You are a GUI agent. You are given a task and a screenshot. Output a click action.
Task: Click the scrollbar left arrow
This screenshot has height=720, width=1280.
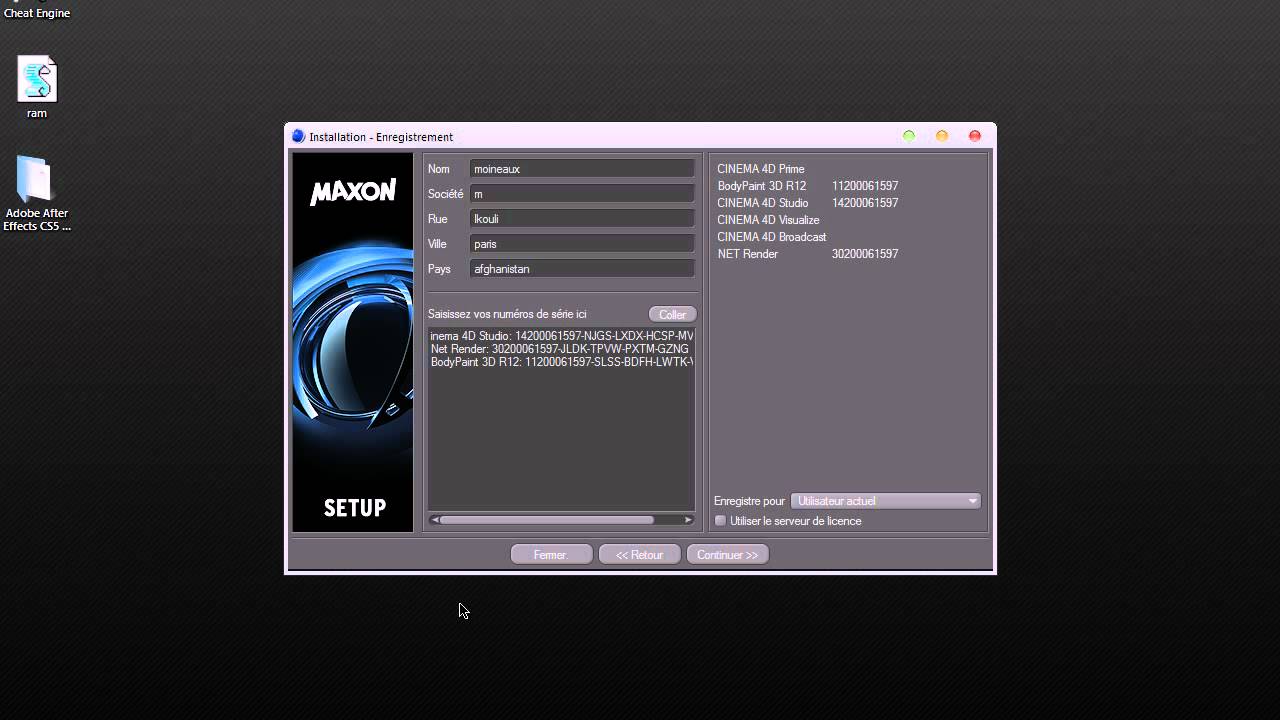tap(434, 520)
